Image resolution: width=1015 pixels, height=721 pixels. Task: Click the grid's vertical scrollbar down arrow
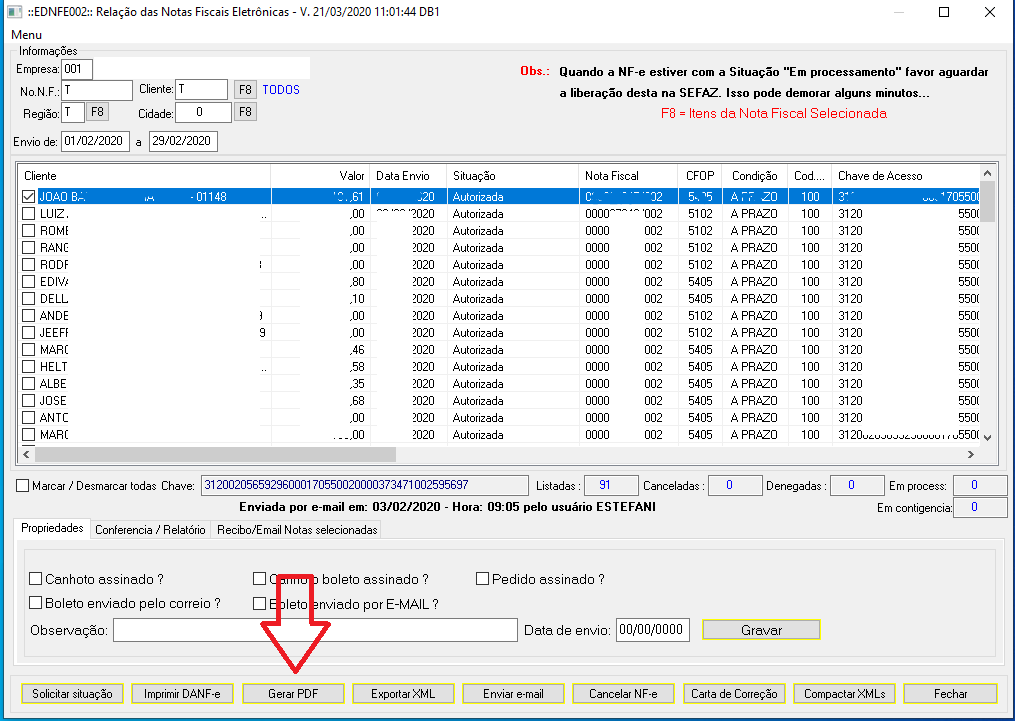(988, 437)
